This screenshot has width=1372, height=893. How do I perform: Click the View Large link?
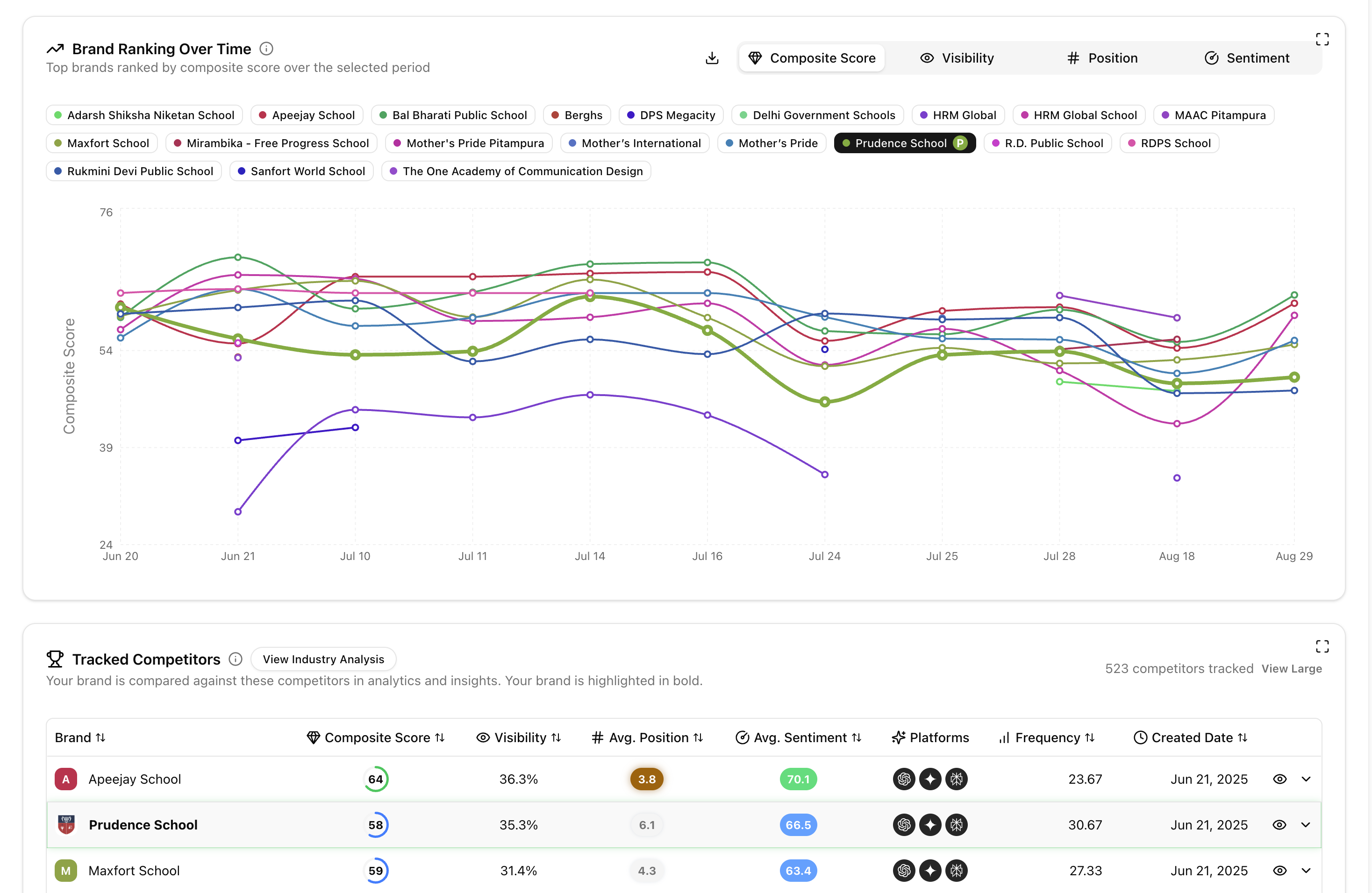(x=1291, y=669)
